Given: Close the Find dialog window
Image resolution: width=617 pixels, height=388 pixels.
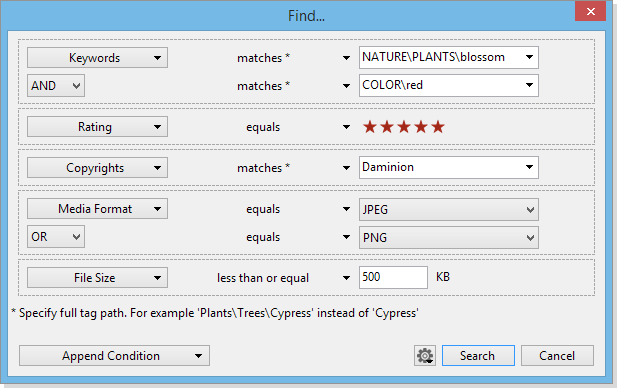Looking at the screenshot, I should pos(590,11).
